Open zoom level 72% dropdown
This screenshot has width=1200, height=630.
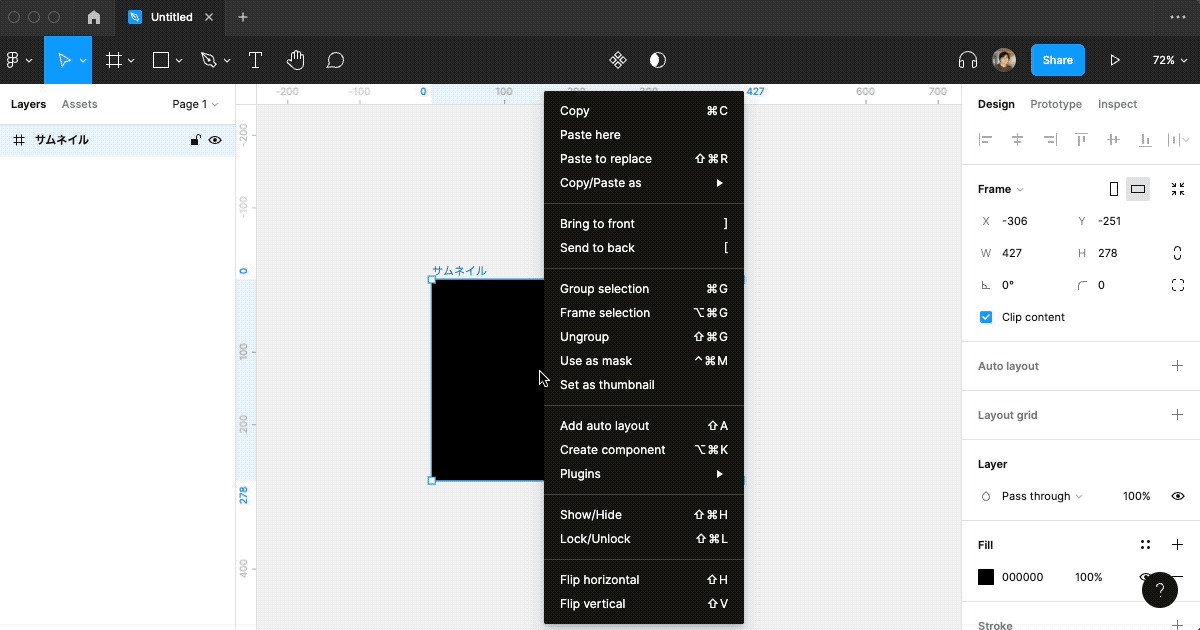pos(1169,60)
